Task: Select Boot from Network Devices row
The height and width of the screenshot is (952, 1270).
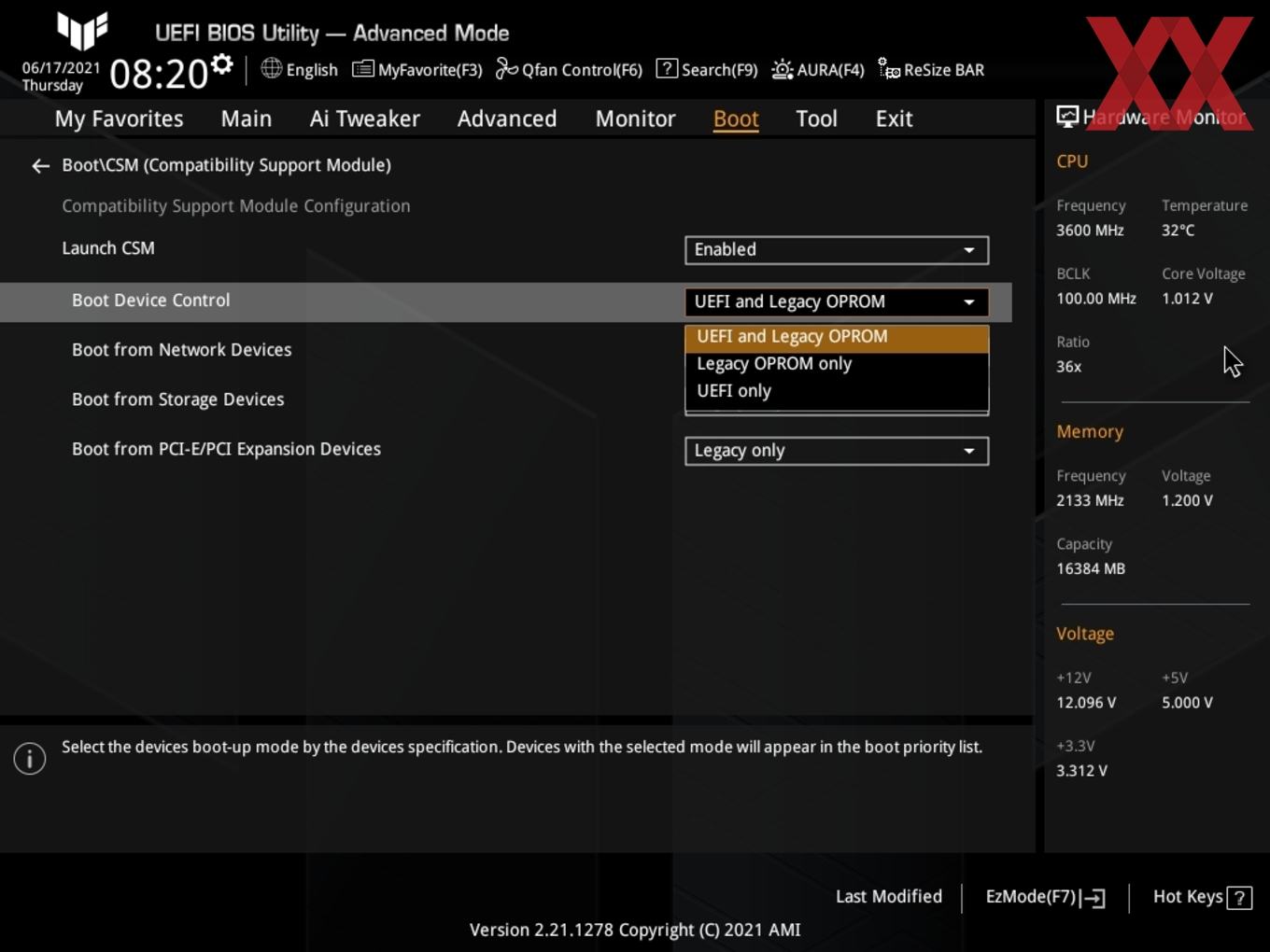Action: [182, 350]
